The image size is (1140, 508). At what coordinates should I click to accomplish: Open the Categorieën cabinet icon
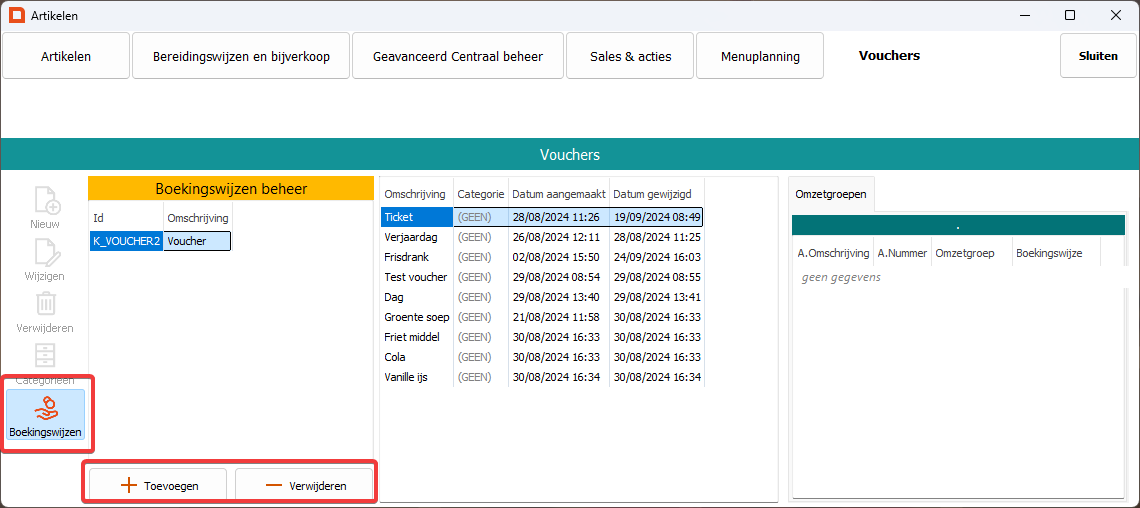pos(45,356)
